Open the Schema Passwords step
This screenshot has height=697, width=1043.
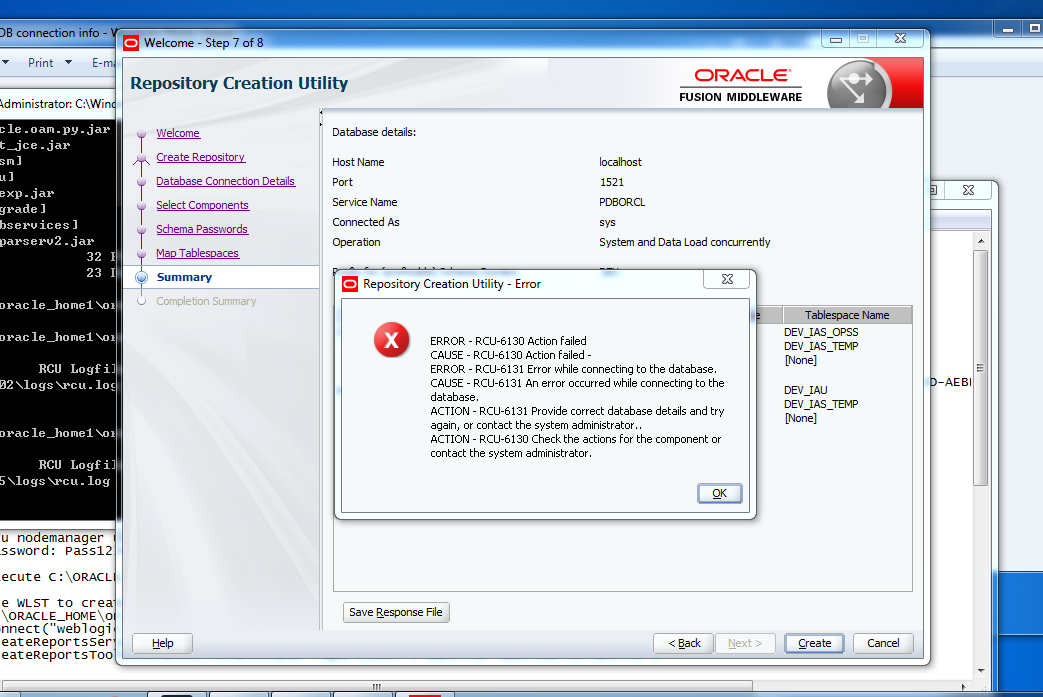click(201, 229)
